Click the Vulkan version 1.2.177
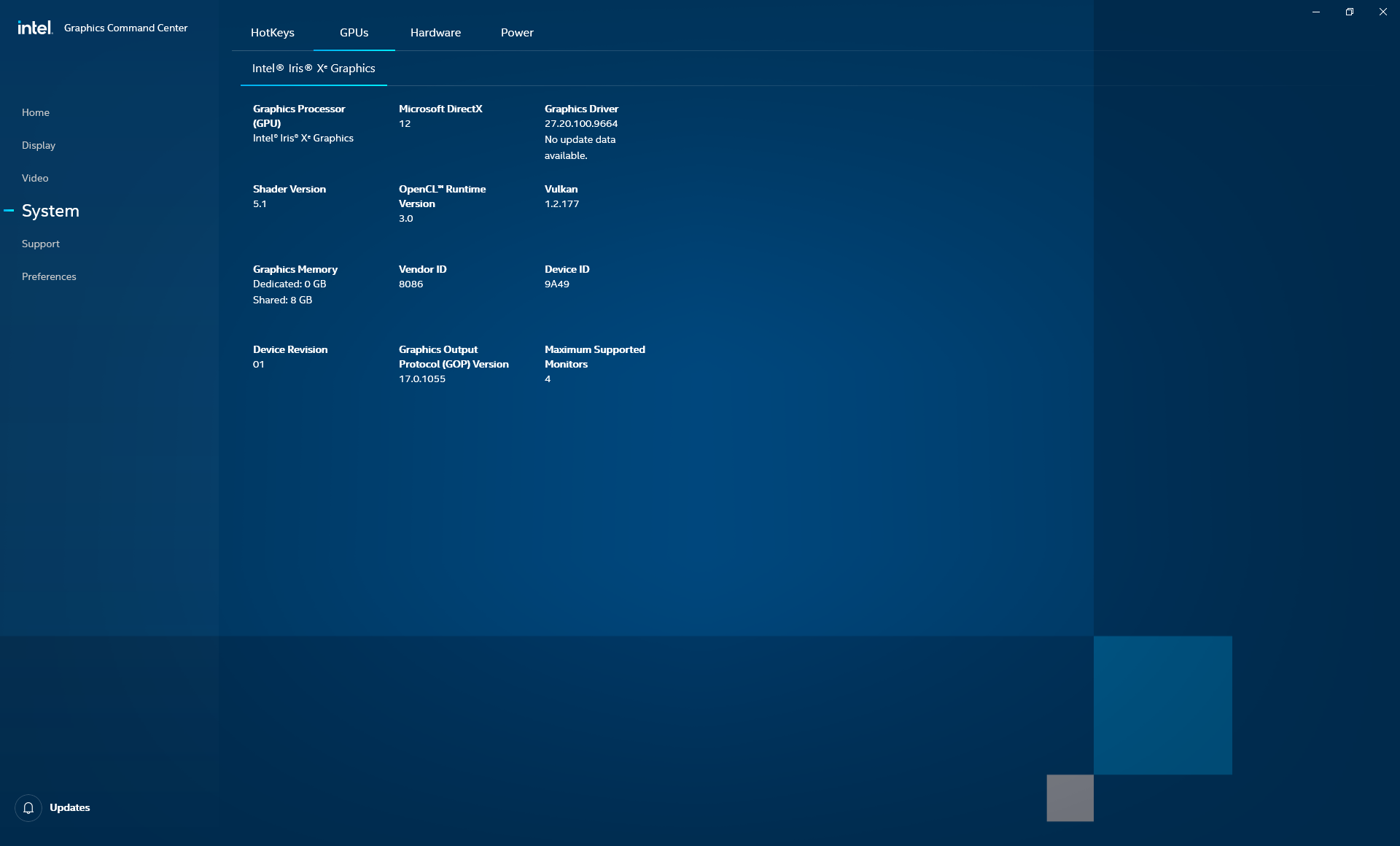The image size is (1400, 846). coord(561,204)
